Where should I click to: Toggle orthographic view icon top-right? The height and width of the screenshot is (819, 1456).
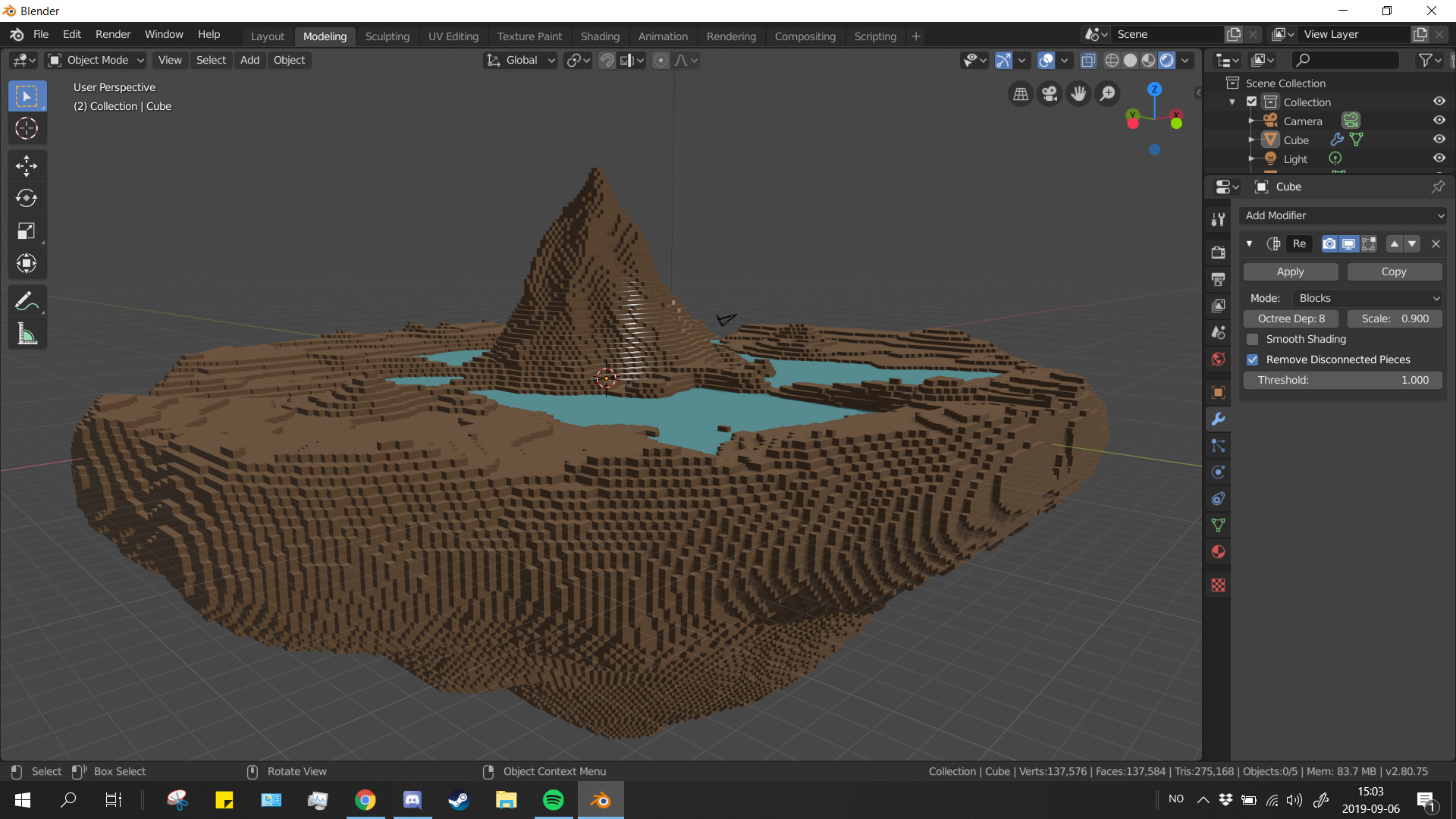[1020, 93]
